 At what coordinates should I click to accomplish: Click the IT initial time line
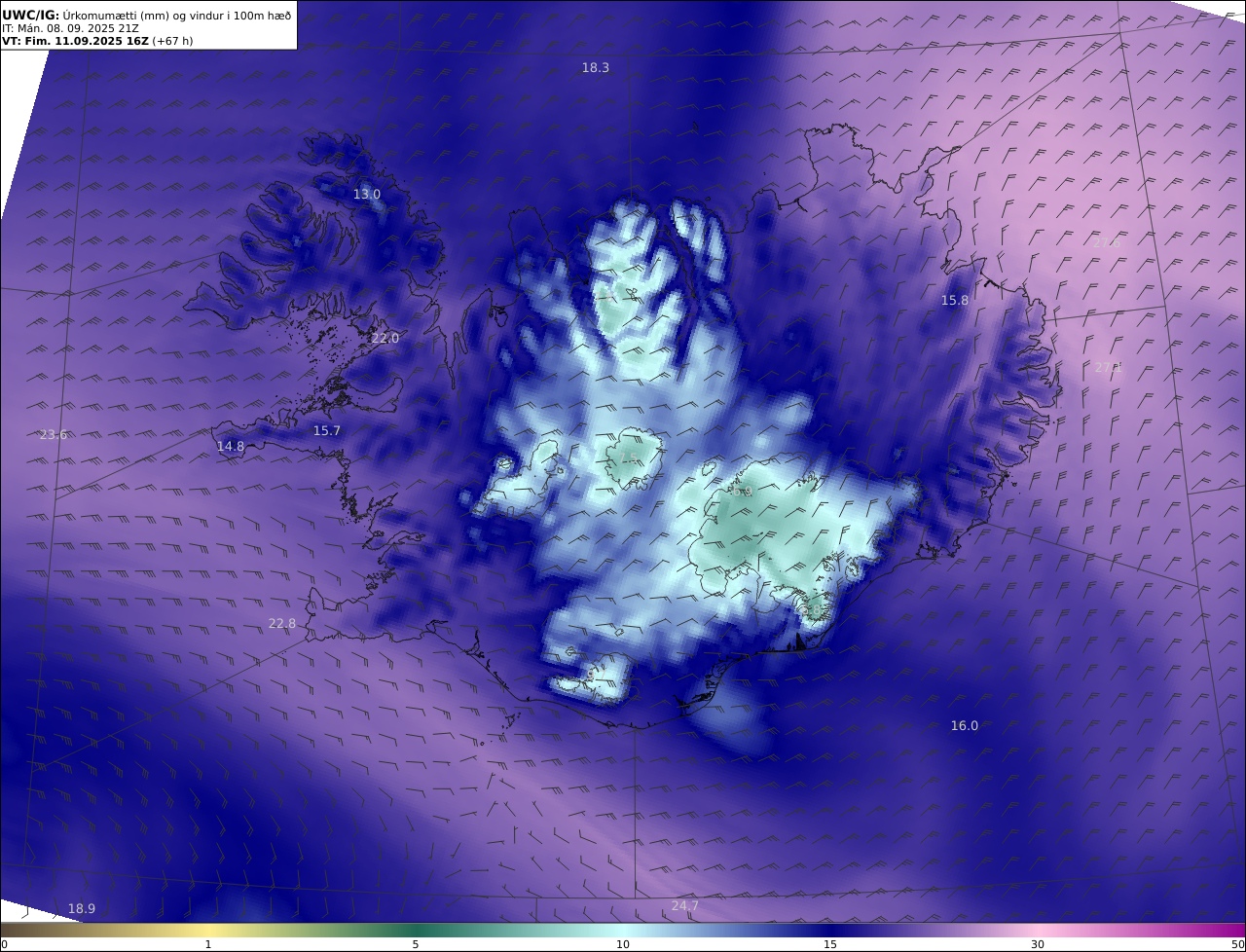coord(71,29)
